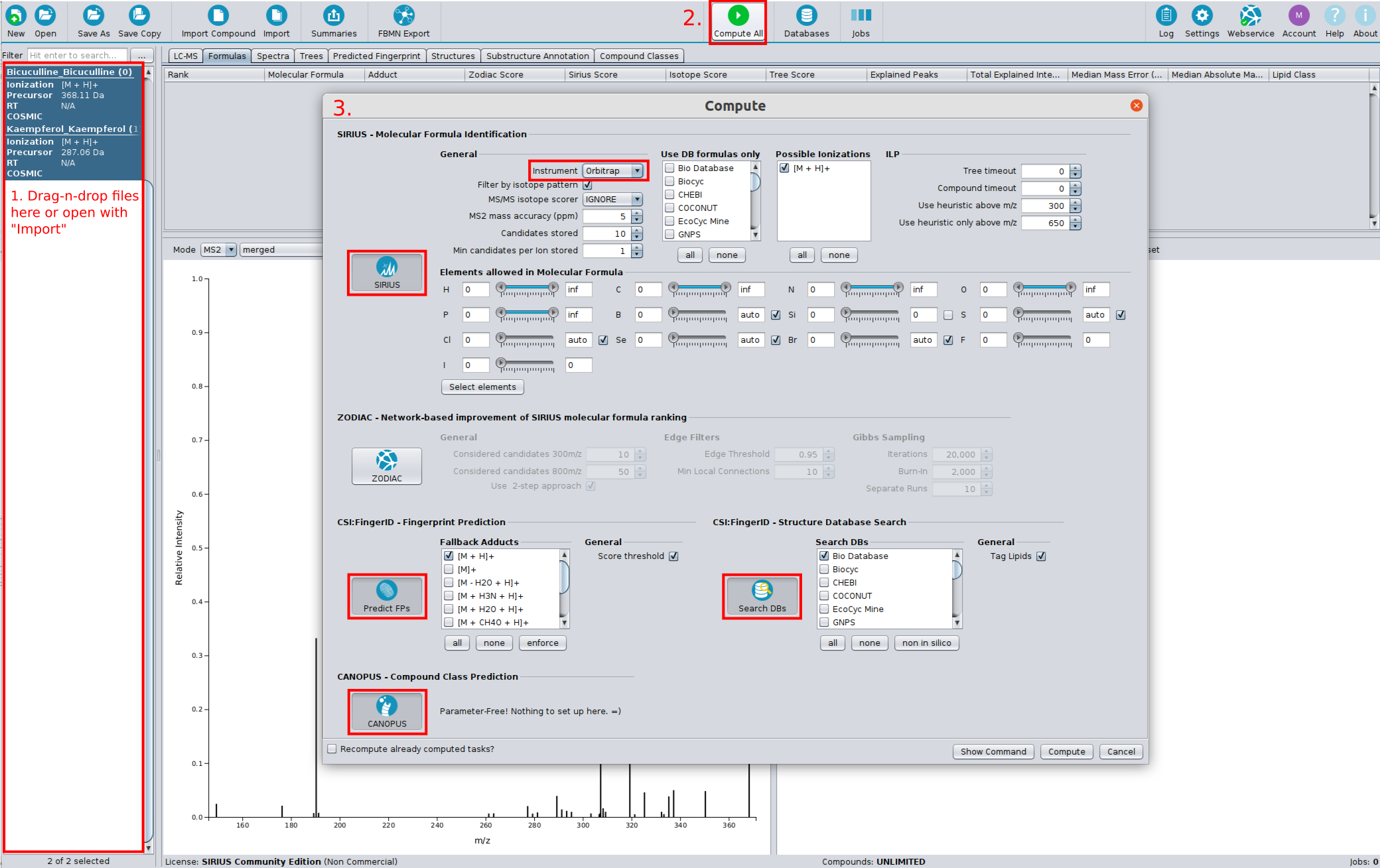
Task: Click the Chlorine element range slider
Action: click(527, 340)
